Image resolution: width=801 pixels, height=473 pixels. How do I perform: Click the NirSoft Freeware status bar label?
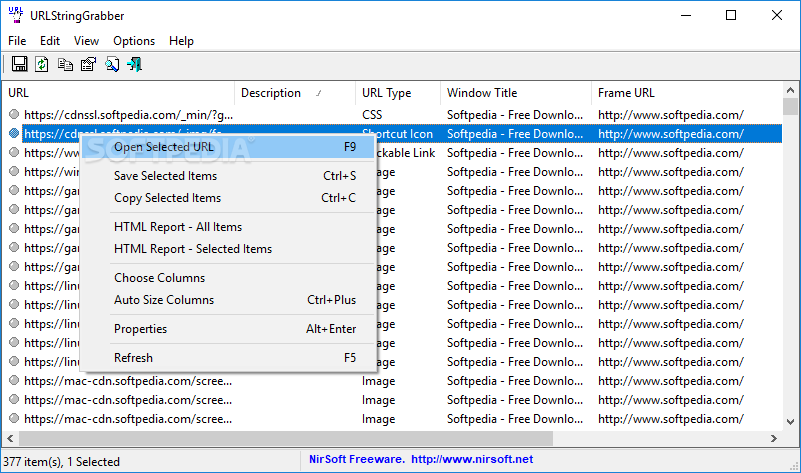[x=357, y=459]
